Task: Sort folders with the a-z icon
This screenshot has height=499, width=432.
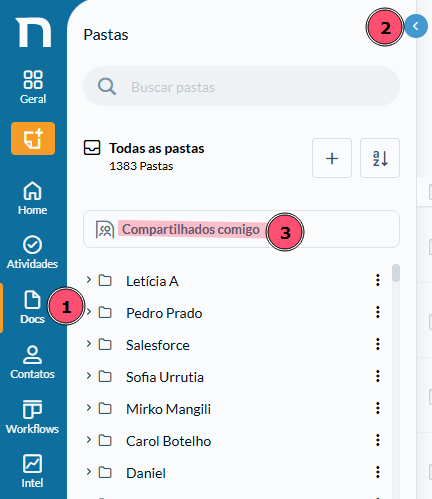Action: [x=380, y=158]
